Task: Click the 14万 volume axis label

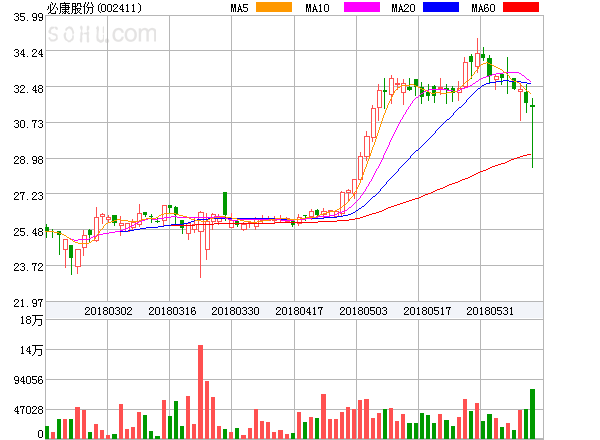Action: (x=31, y=350)
